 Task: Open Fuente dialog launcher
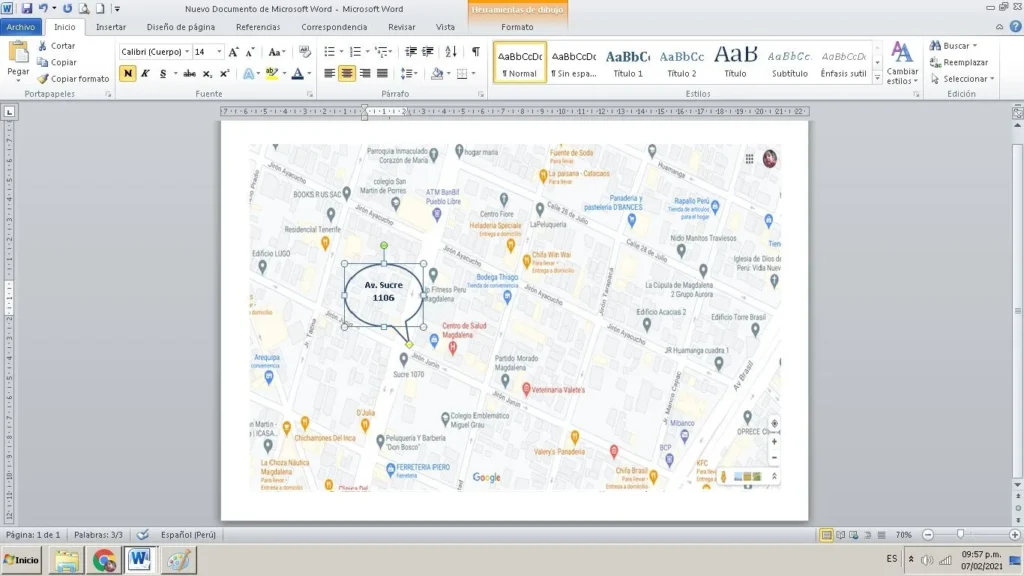(x=310, y=95)
